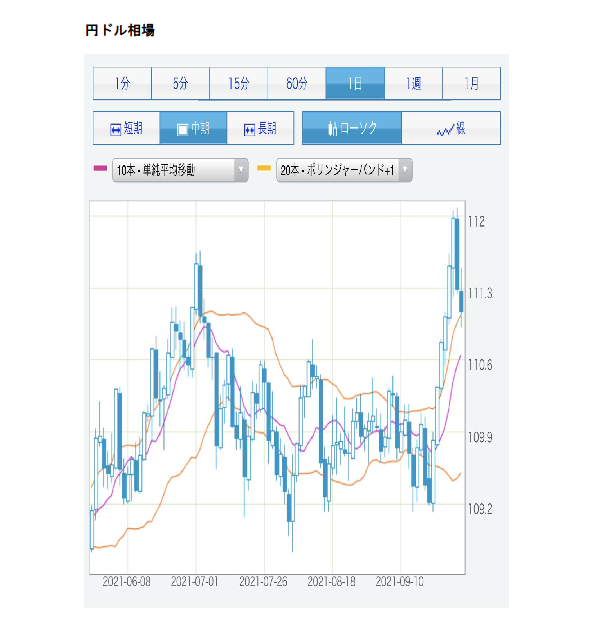Switch to the 15分 timeframe

(239, 84)
